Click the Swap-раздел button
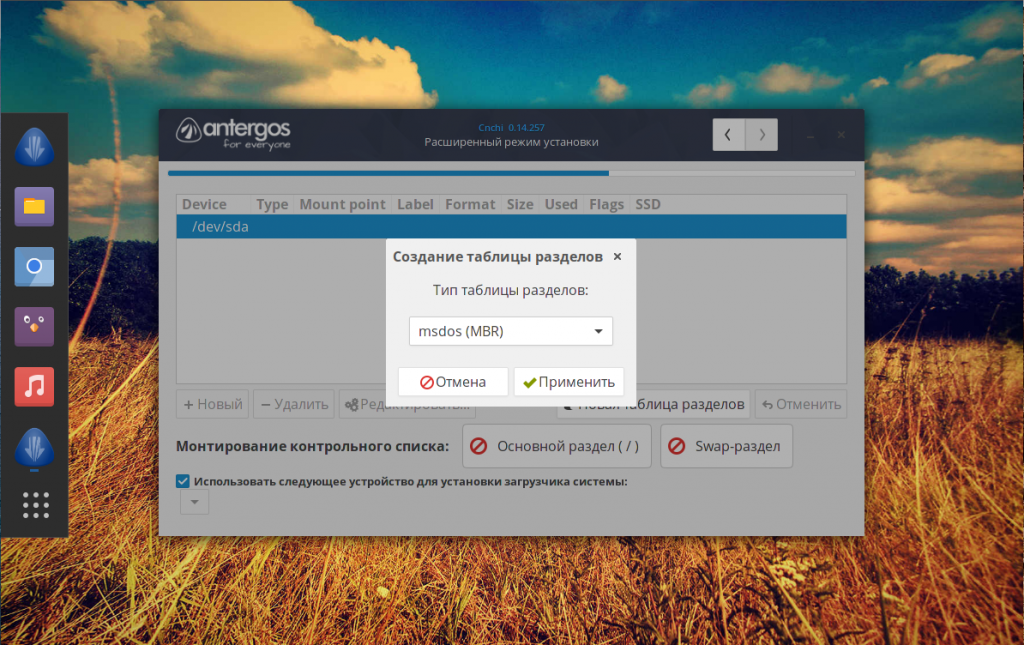Screen dimensions: 1024x645 click(726, 446)
